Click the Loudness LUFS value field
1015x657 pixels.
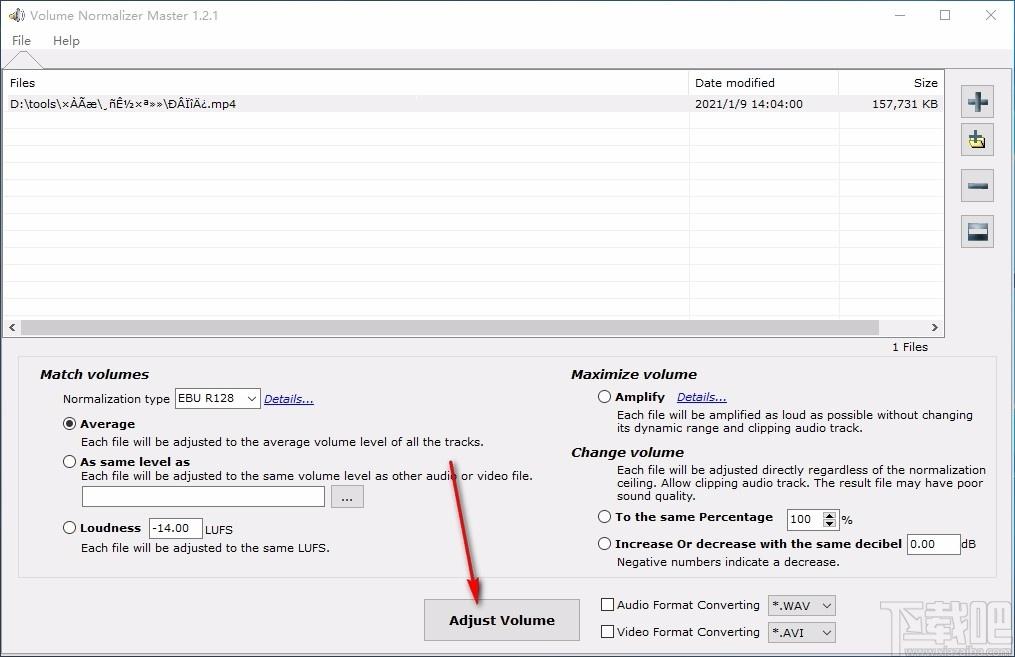tap(175, 528)
